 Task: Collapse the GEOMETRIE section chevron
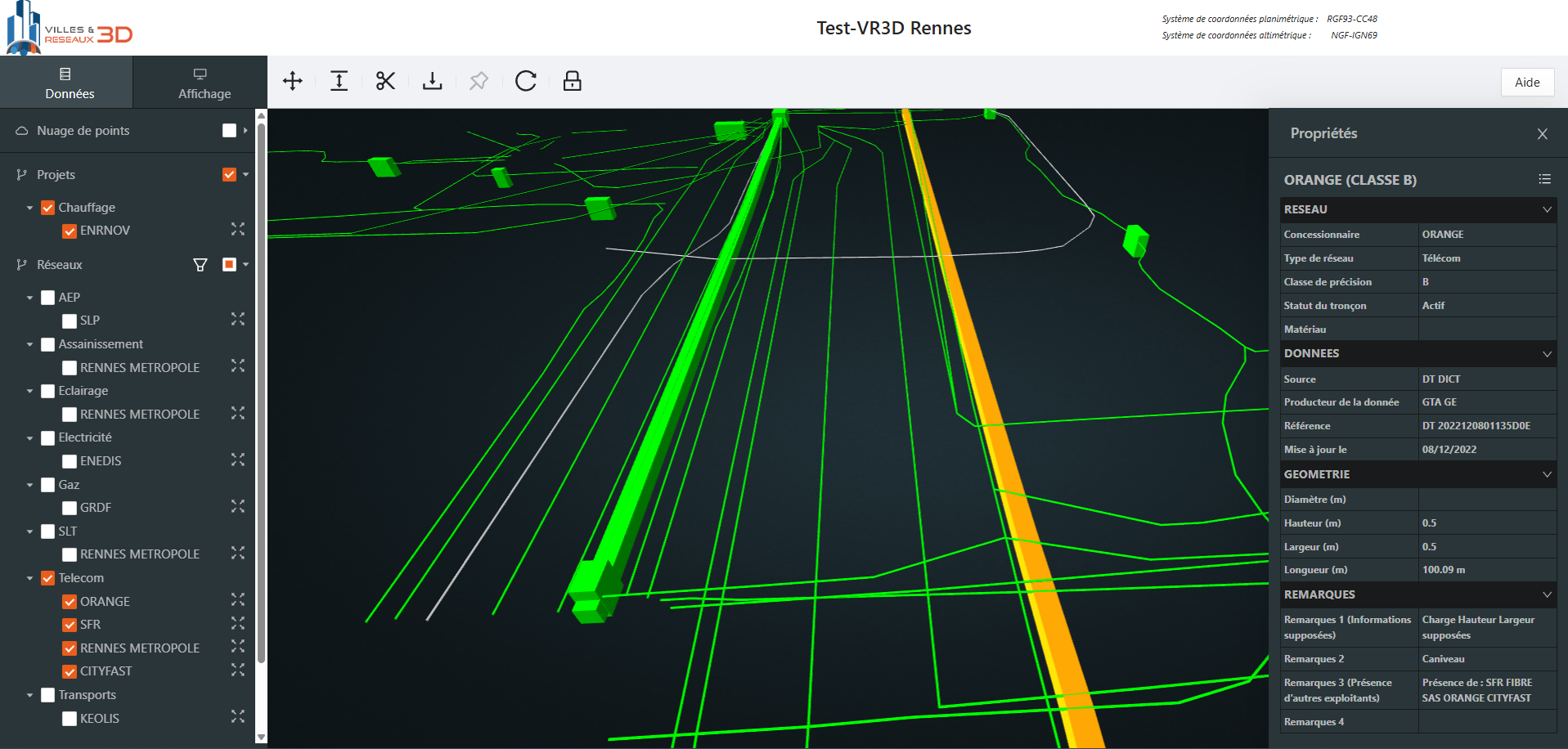click(x=1547, y=475)
